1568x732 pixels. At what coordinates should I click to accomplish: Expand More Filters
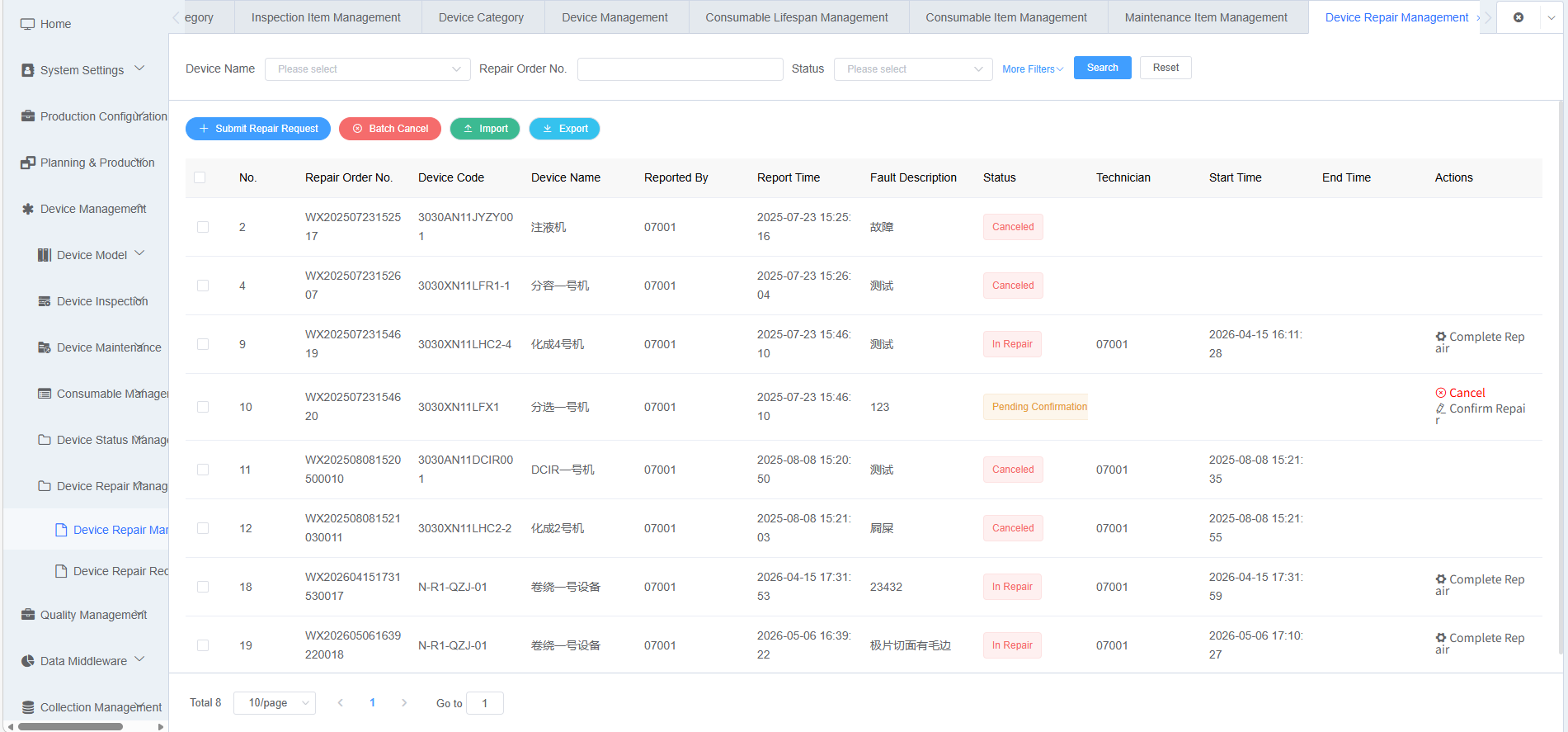1033,69
